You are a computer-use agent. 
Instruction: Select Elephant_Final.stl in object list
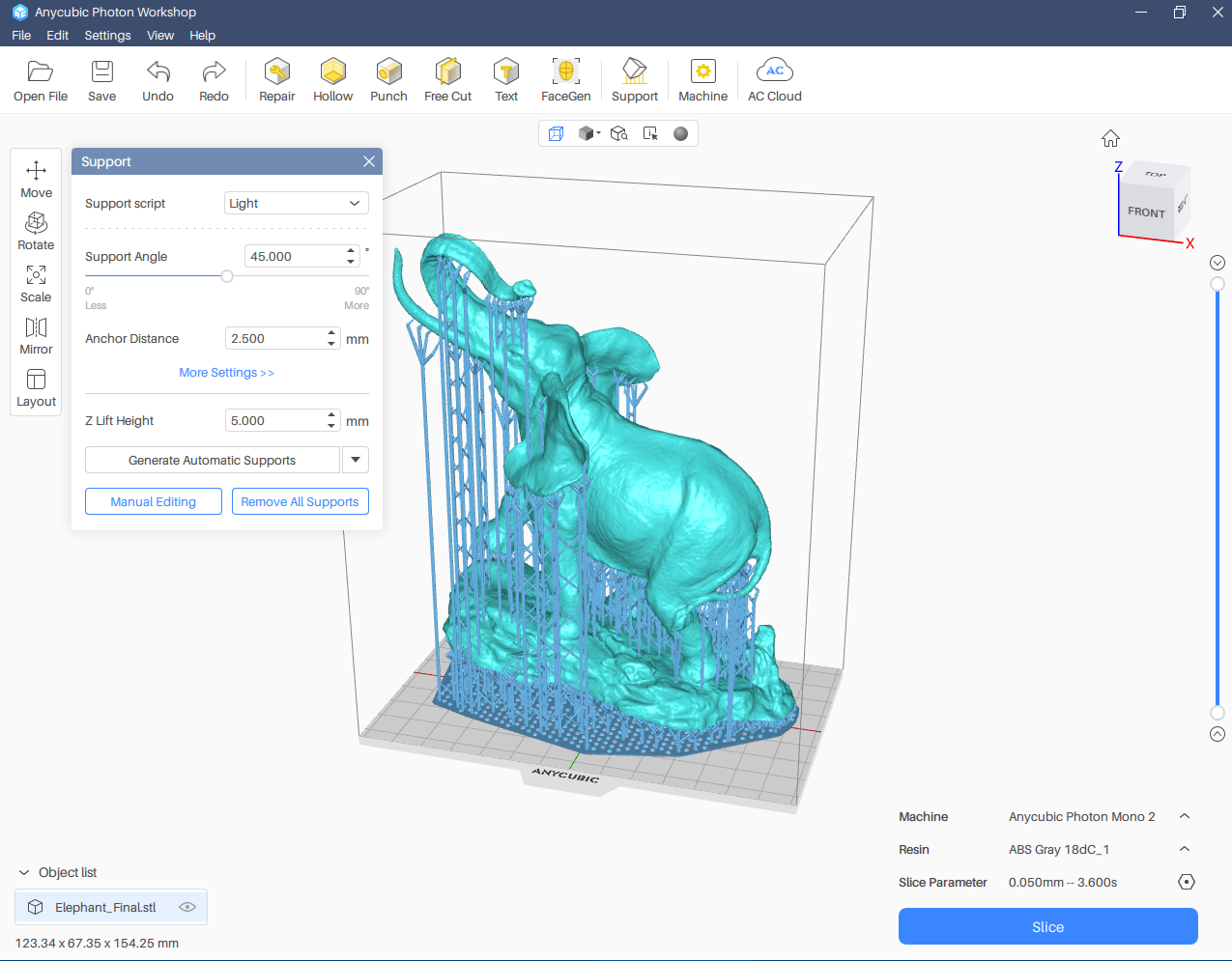(x=111, y=907)
